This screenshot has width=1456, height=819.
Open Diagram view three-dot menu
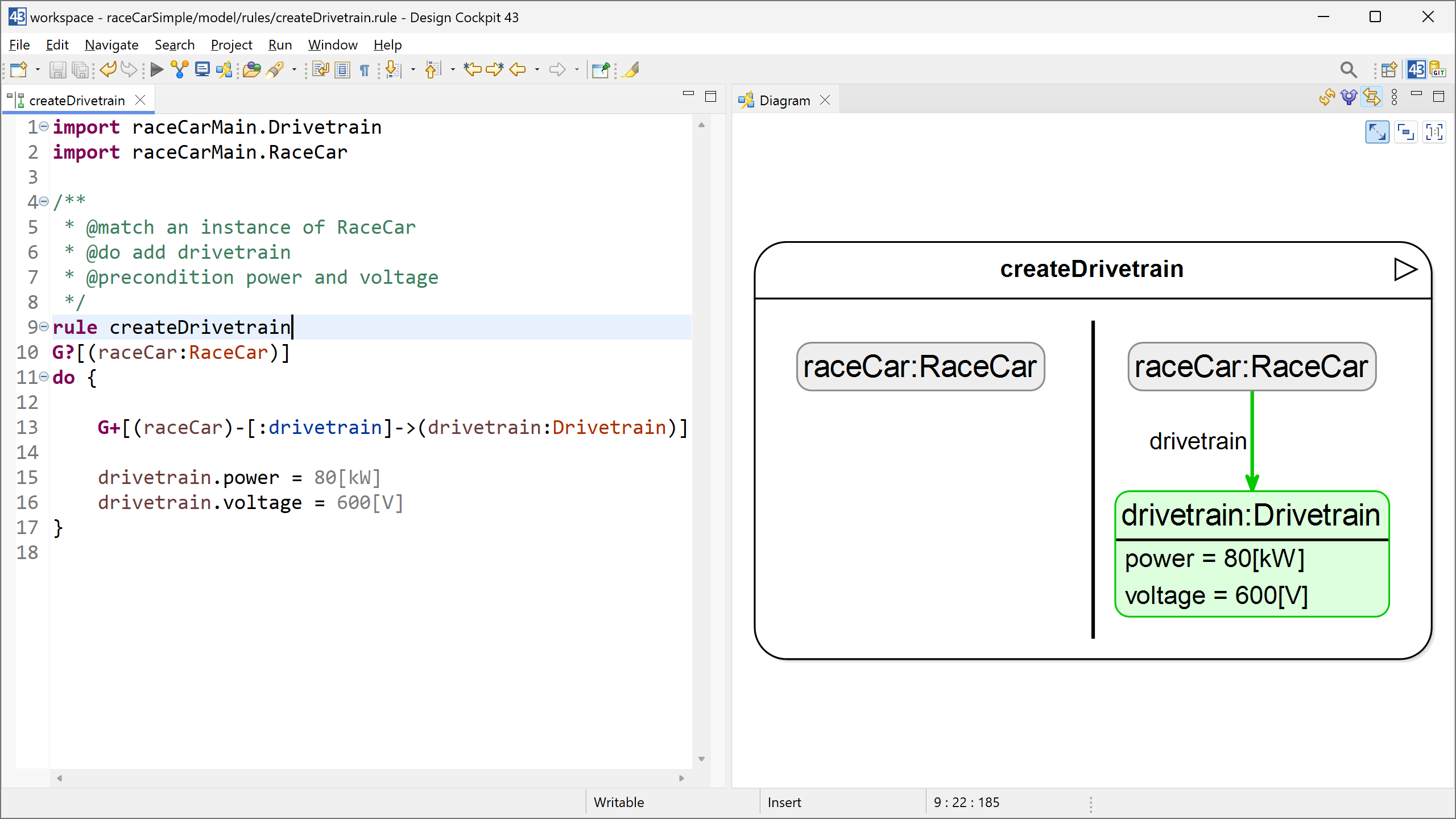[1394, 98]
